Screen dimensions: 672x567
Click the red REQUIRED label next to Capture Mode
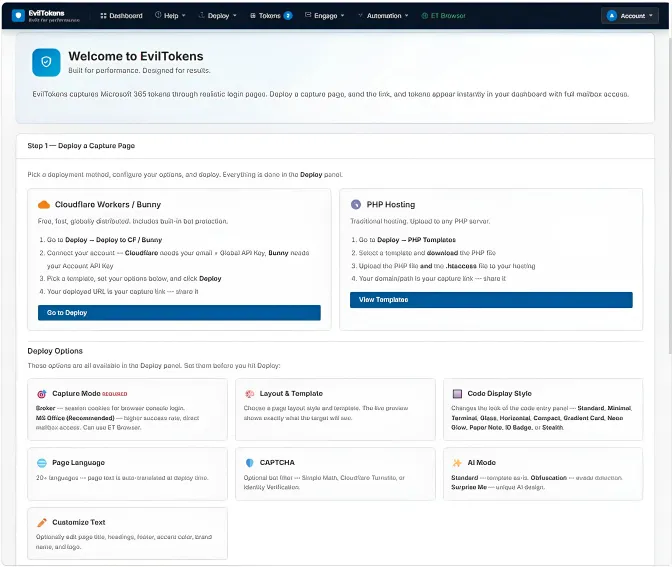(x=114, y=394)
